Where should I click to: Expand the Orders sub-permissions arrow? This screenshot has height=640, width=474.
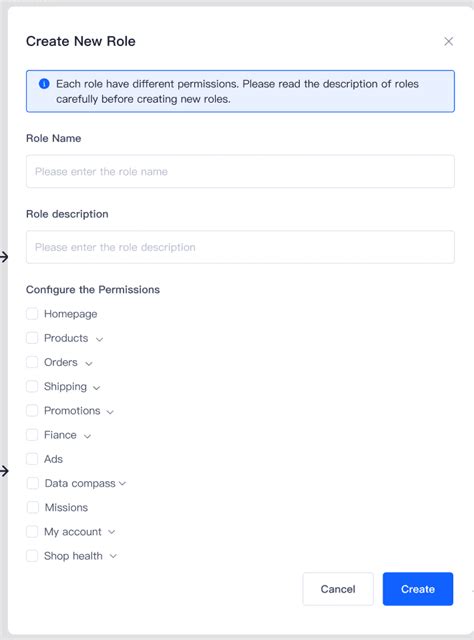click(89, 363)
